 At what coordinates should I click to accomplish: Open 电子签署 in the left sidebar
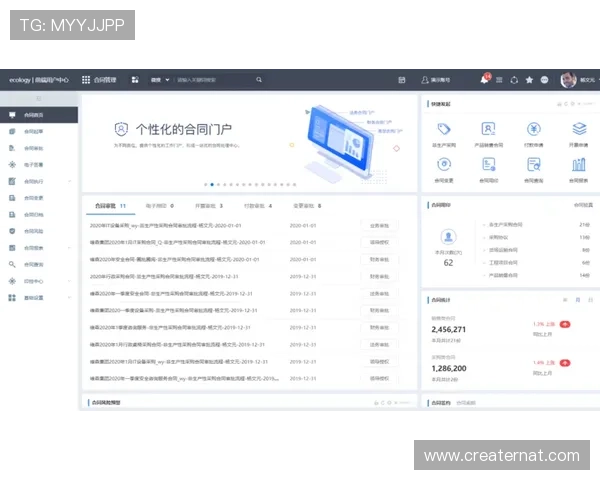tap(39, 165)
